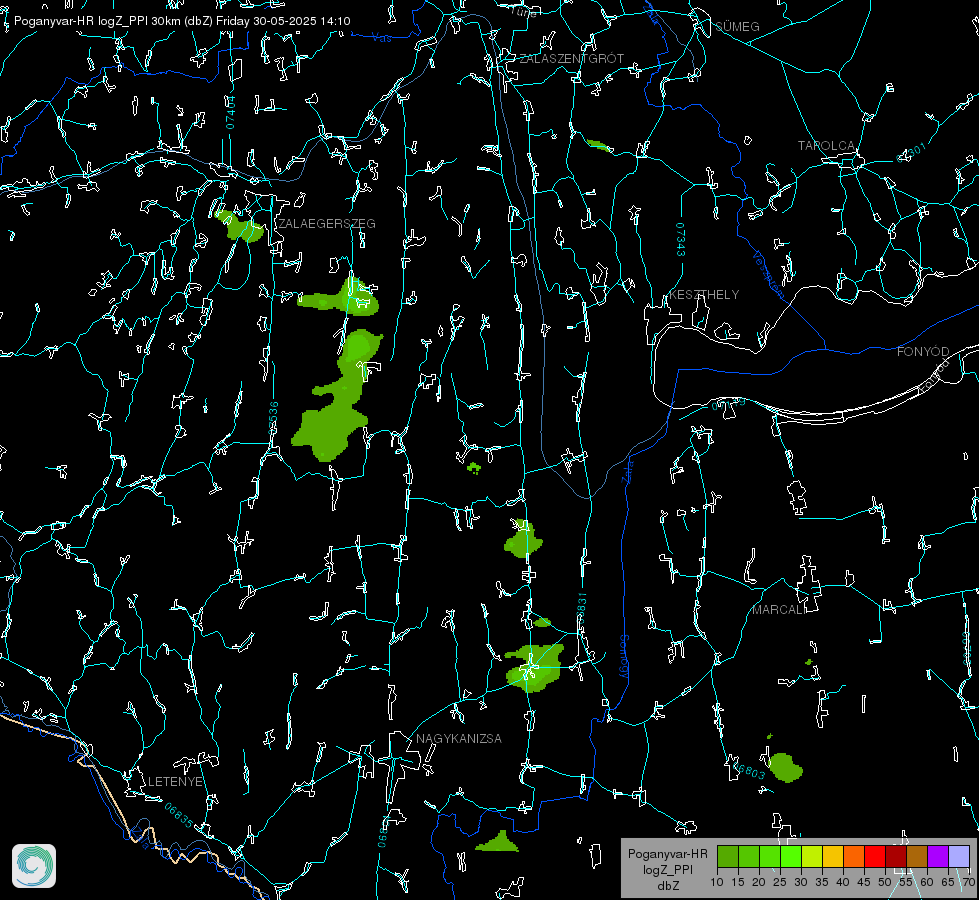Click the NAGYKANIZSA city label
This screenshot has height=900, width=979.
(459, 739)
